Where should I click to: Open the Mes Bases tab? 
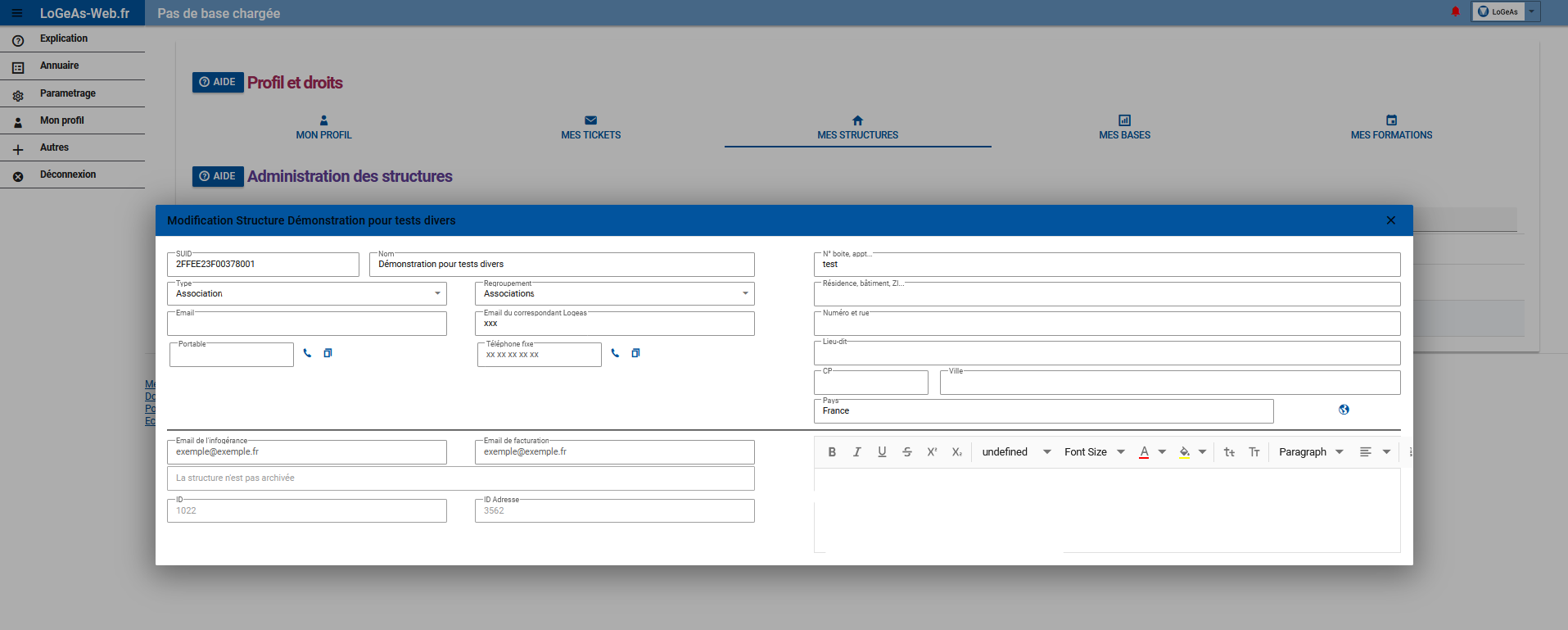pos(1124,128)
